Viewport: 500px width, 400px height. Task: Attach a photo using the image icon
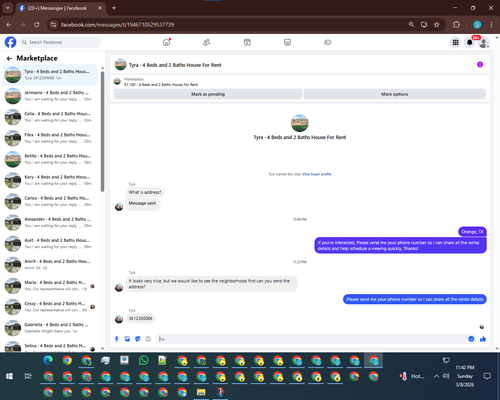(127, 339)
